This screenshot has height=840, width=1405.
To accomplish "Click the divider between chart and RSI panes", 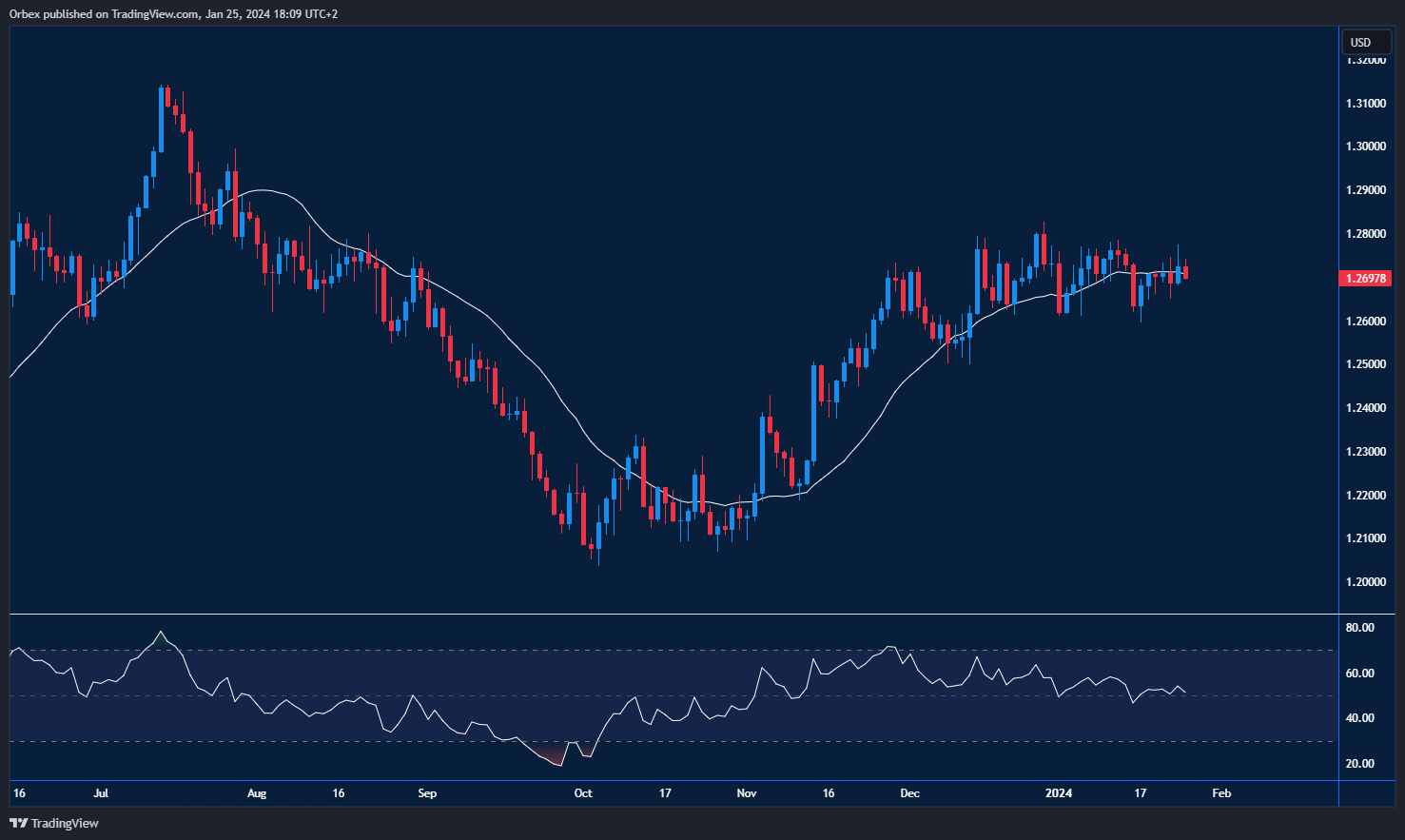I will click(x=666, y=612).
